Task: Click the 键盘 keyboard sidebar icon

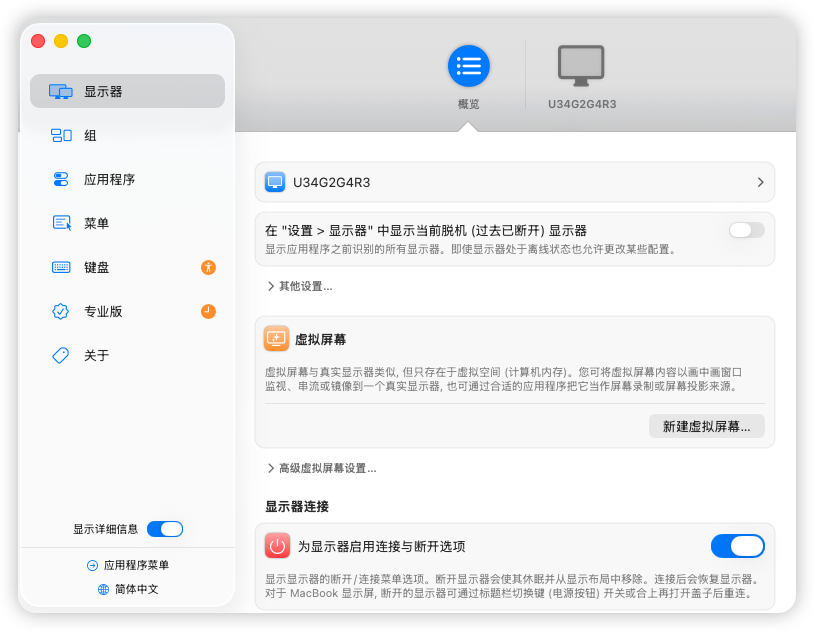Action: (x=61, y=267)
